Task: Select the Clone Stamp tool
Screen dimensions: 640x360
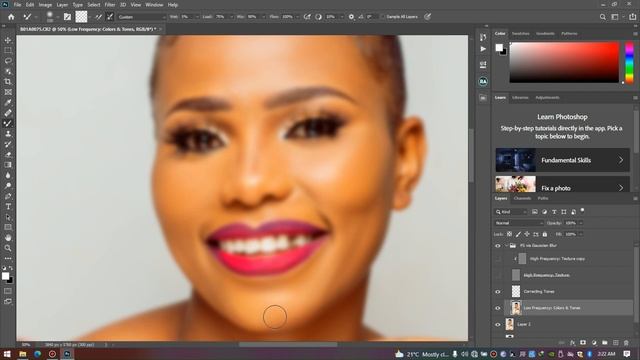Action: (x=8, y=134)
